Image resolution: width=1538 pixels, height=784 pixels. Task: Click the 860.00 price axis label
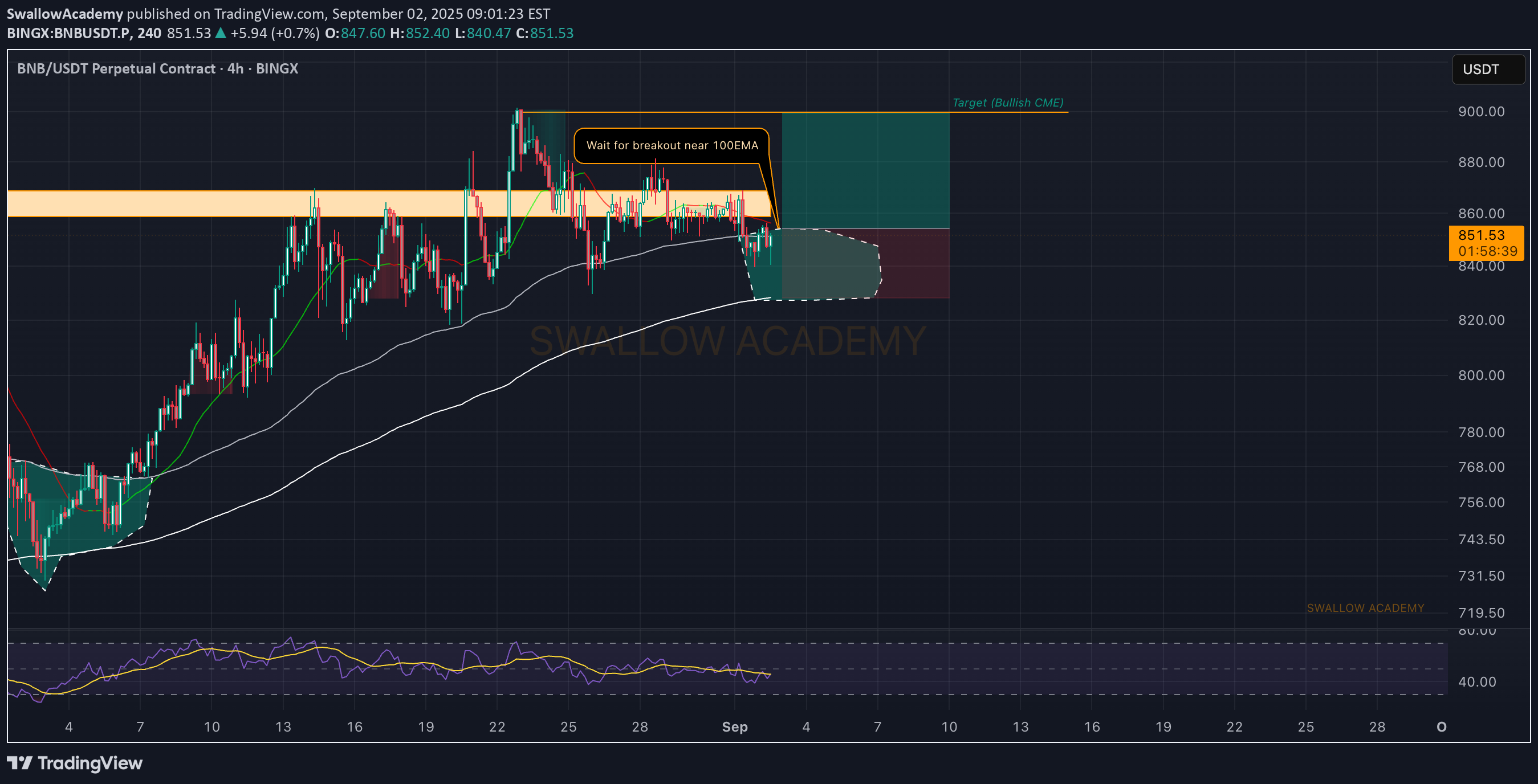1482,214
